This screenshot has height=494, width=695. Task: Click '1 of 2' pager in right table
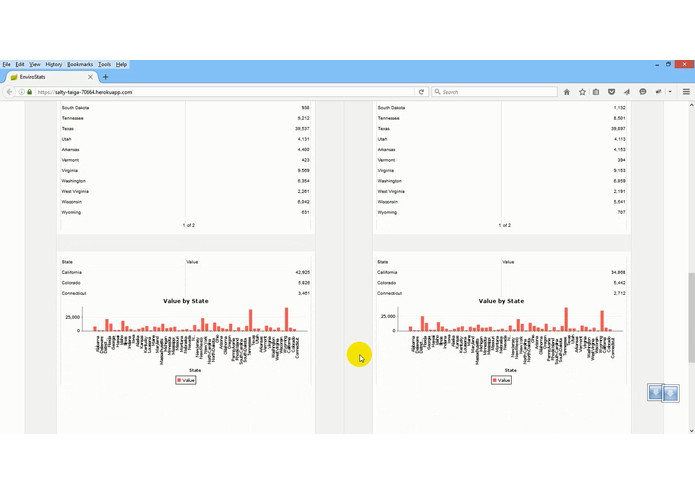tap(504, 225)
